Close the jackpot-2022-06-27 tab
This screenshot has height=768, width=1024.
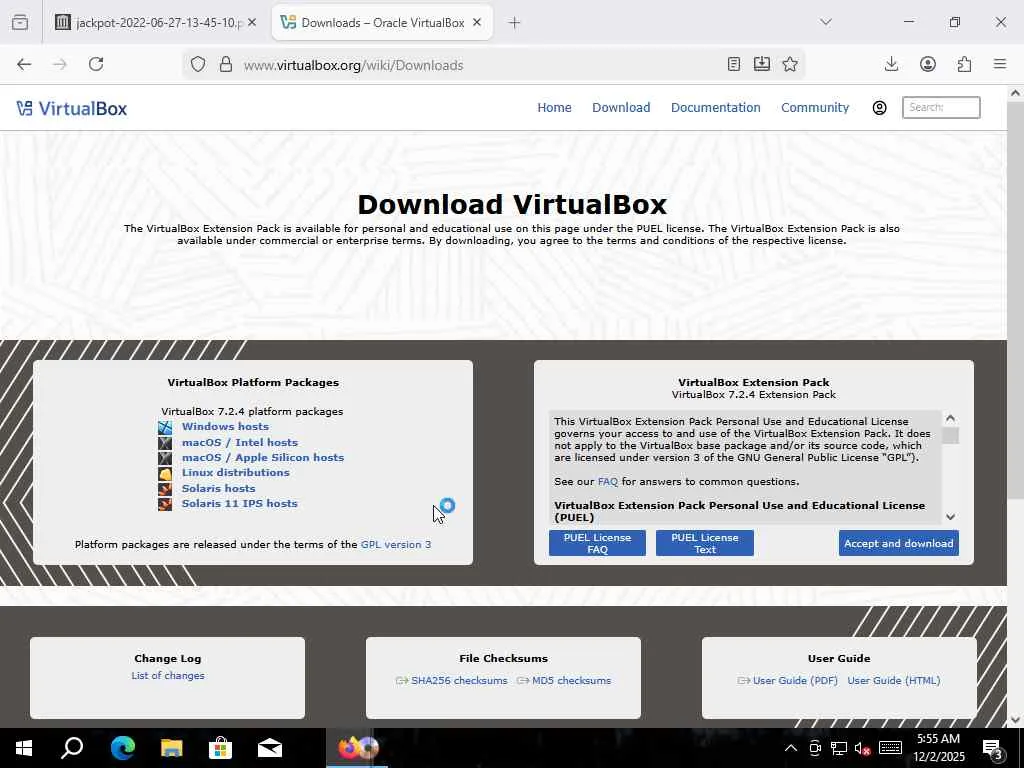(x=252, y=22)
